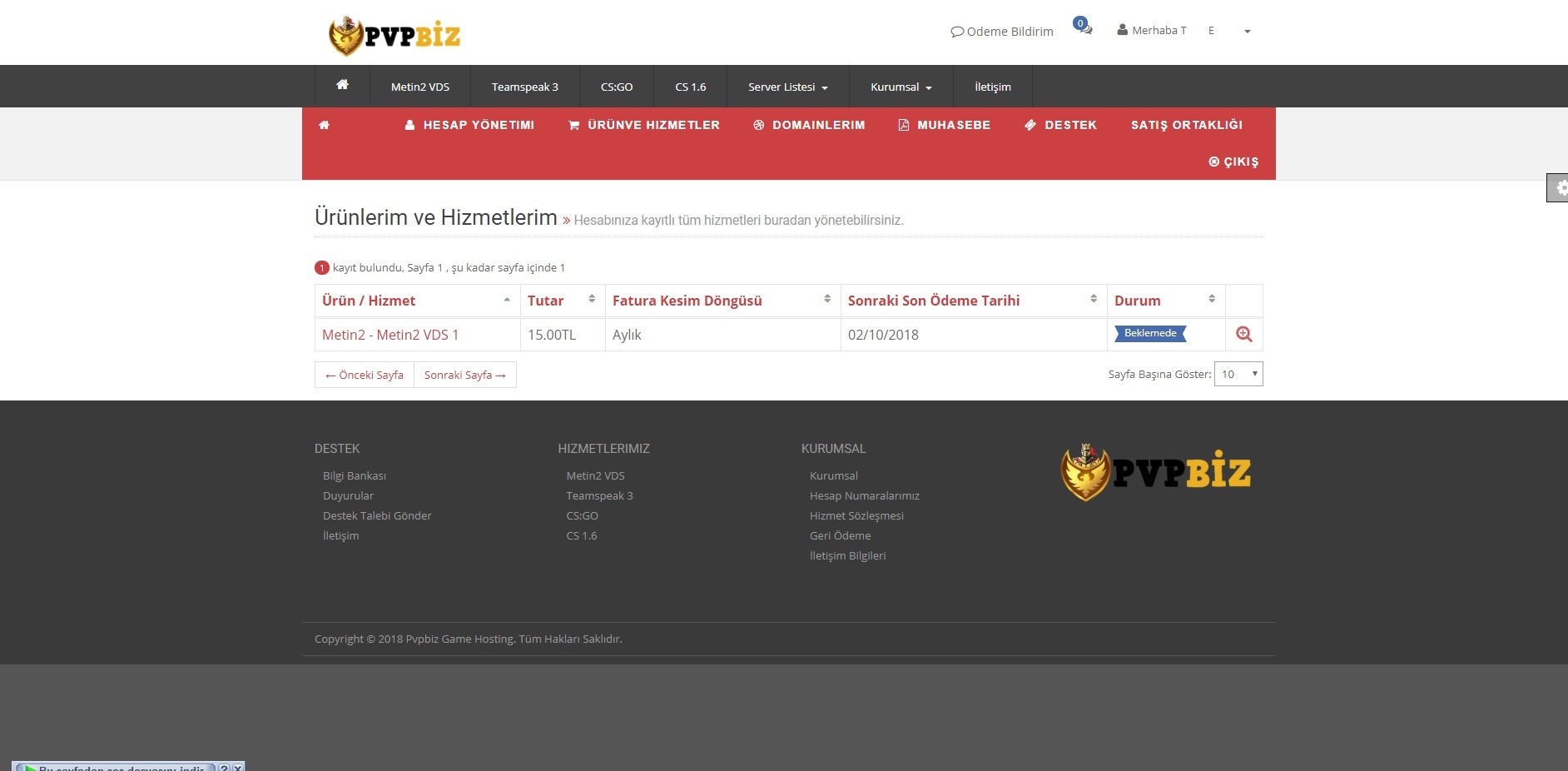Click the home icon in red client menu

[325, 125]
